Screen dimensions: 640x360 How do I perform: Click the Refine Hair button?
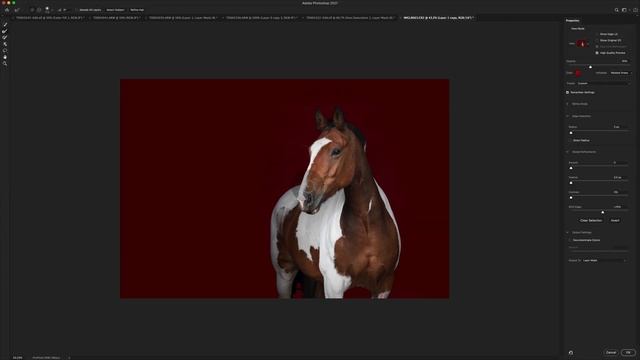(137, 10)
